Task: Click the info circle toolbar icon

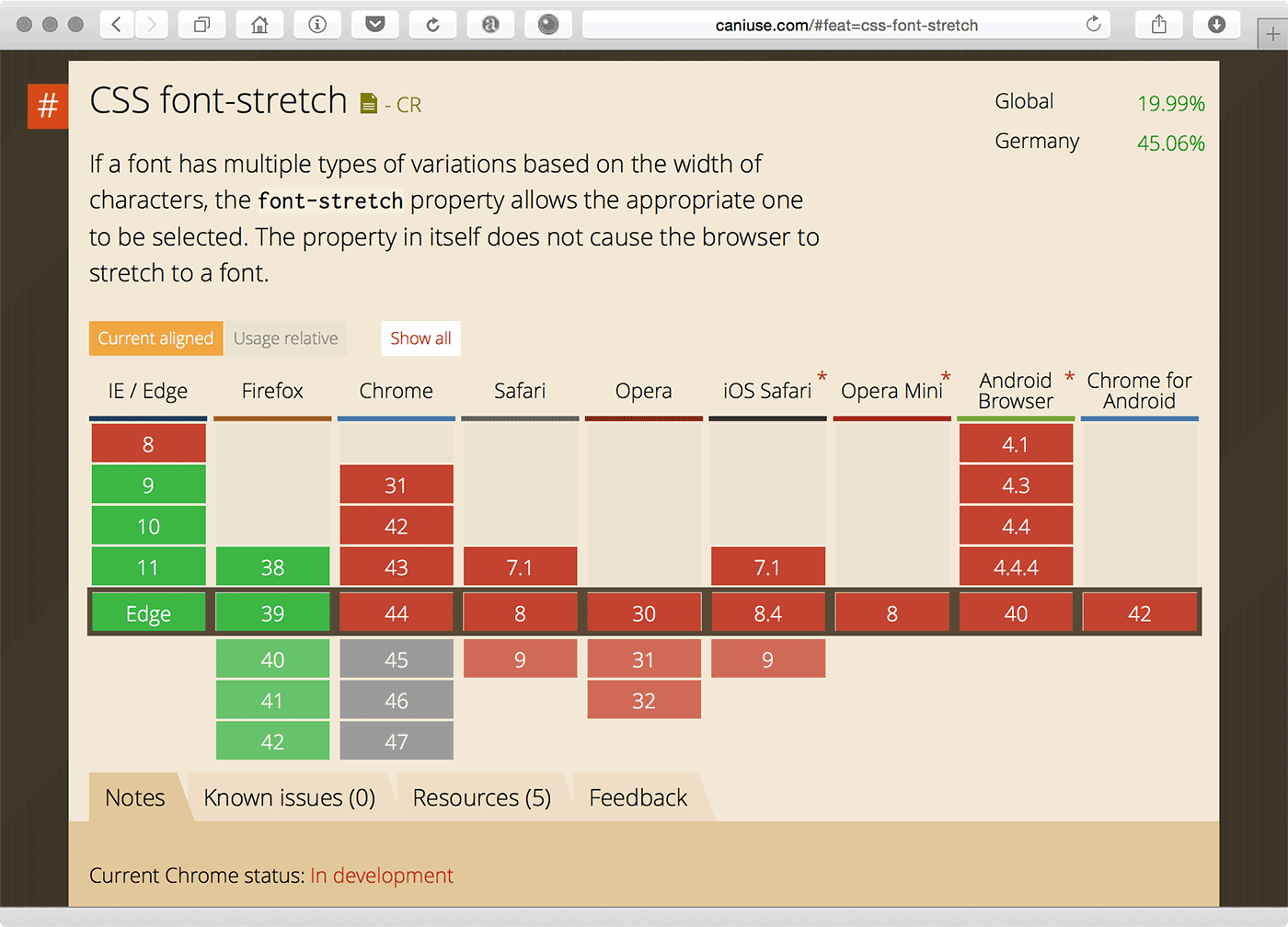Action: (x=317, y=25)
